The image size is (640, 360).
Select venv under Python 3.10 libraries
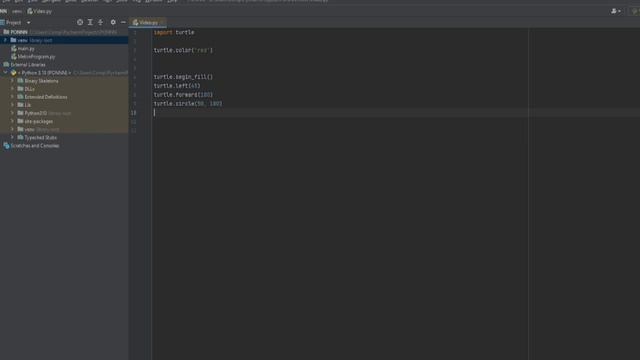pyautogui.click(x=29, y=129)
